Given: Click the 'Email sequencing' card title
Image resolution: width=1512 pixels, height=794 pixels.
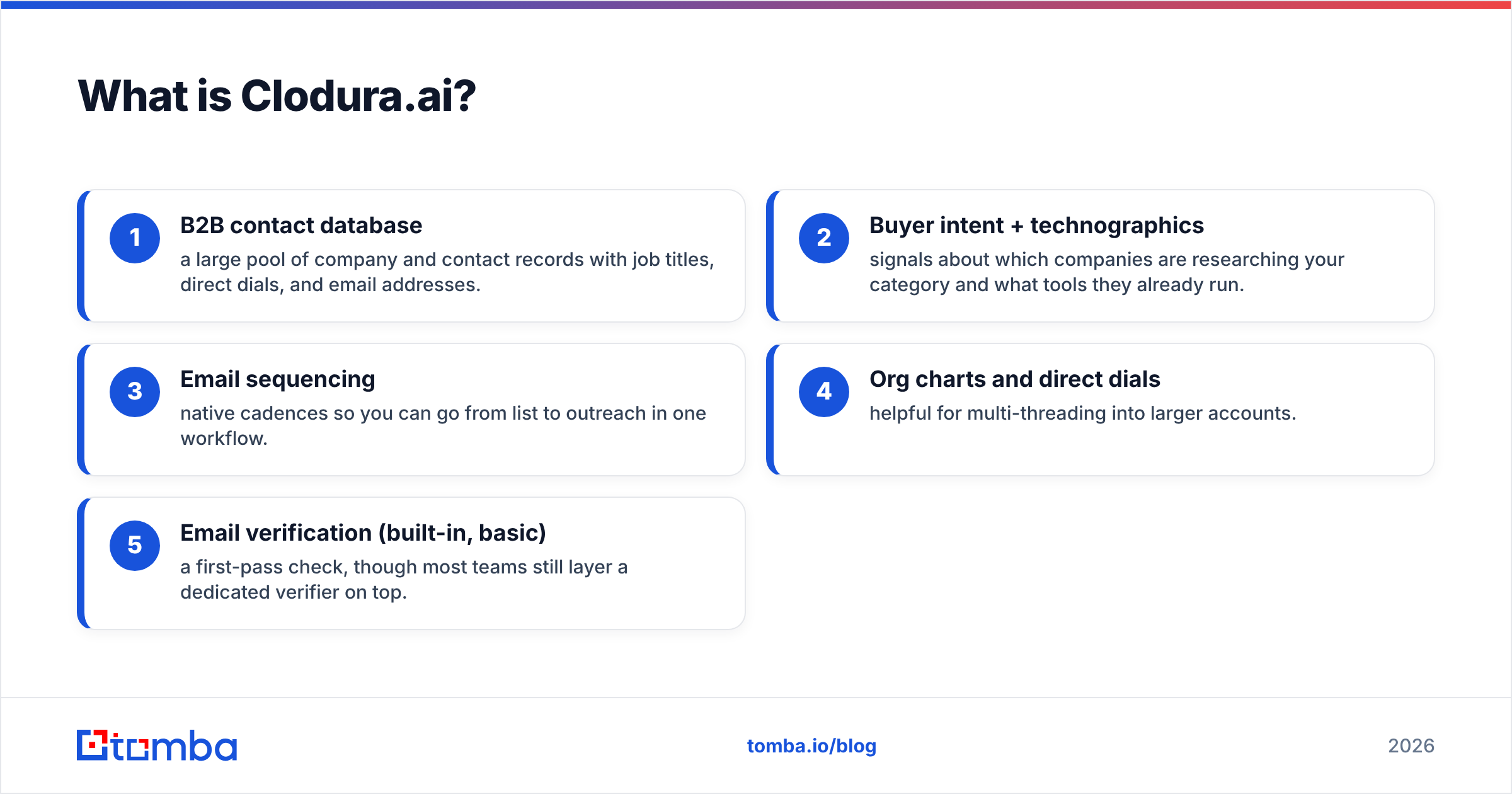Looking at the screenshot, I should coord(278,379).
